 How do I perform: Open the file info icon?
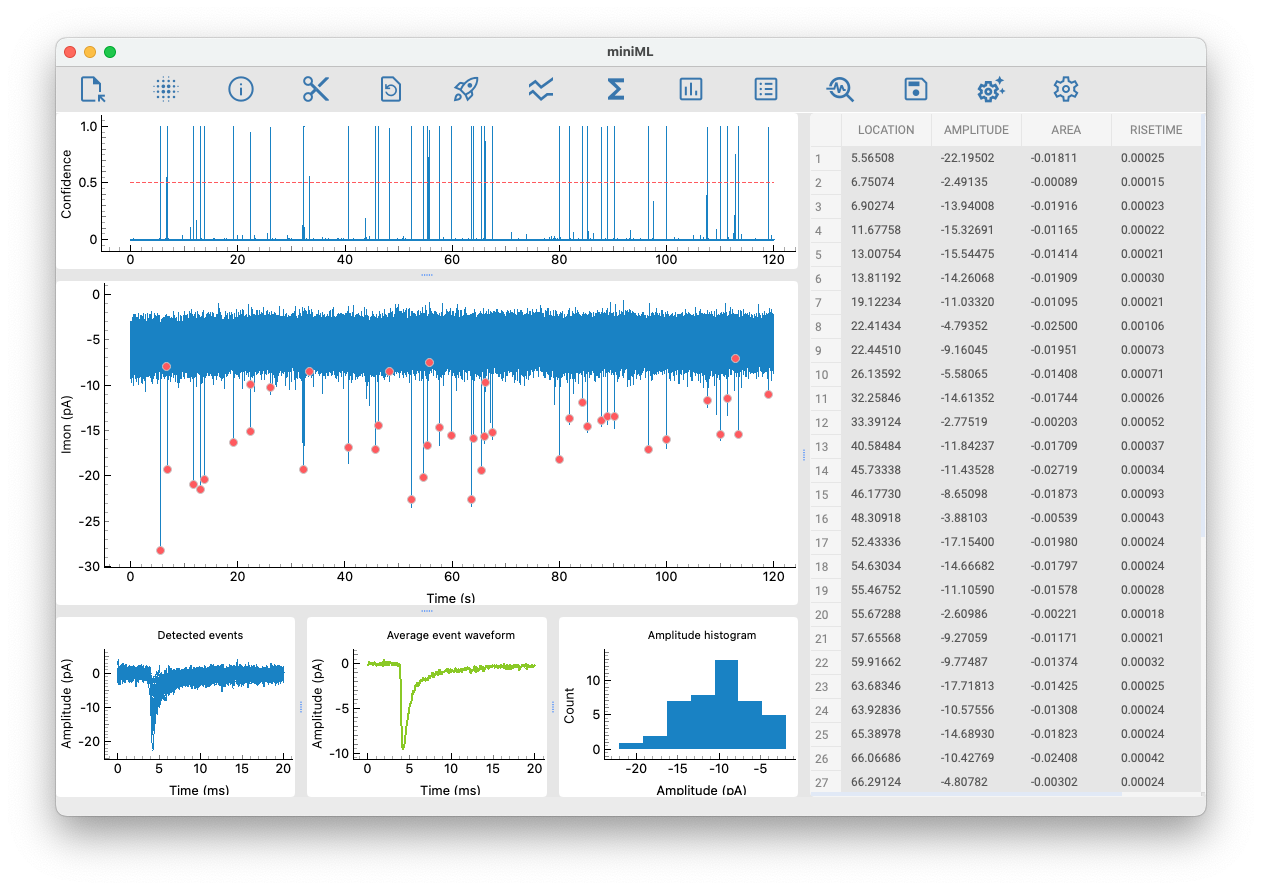(241, 89)
